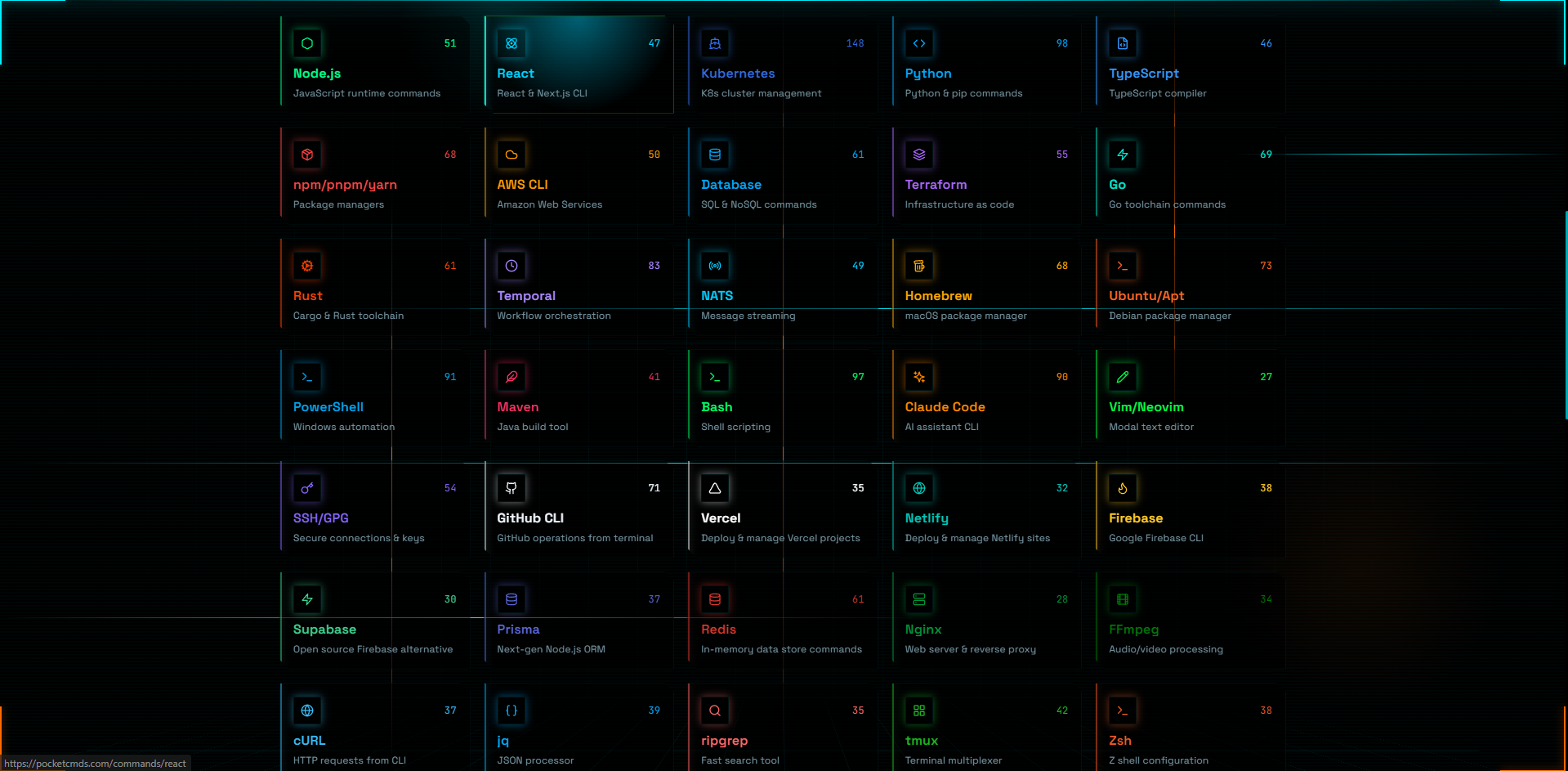The image size is (1568, 771).
Task: Click the jq curly braces icon
Action: (511, 710)
